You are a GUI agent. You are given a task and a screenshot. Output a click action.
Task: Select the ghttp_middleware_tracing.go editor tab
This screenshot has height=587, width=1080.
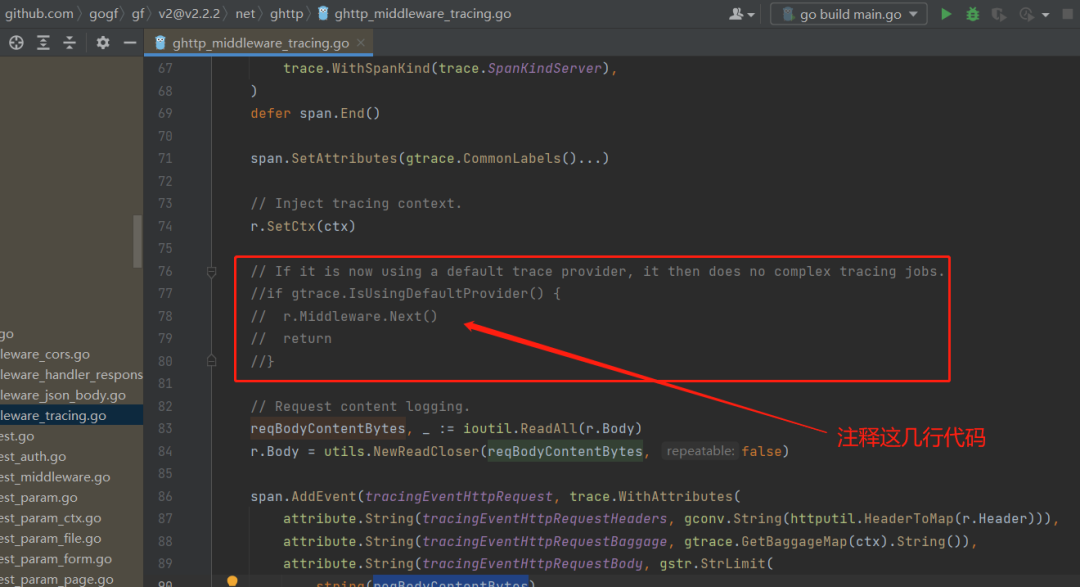coord(259,43)
